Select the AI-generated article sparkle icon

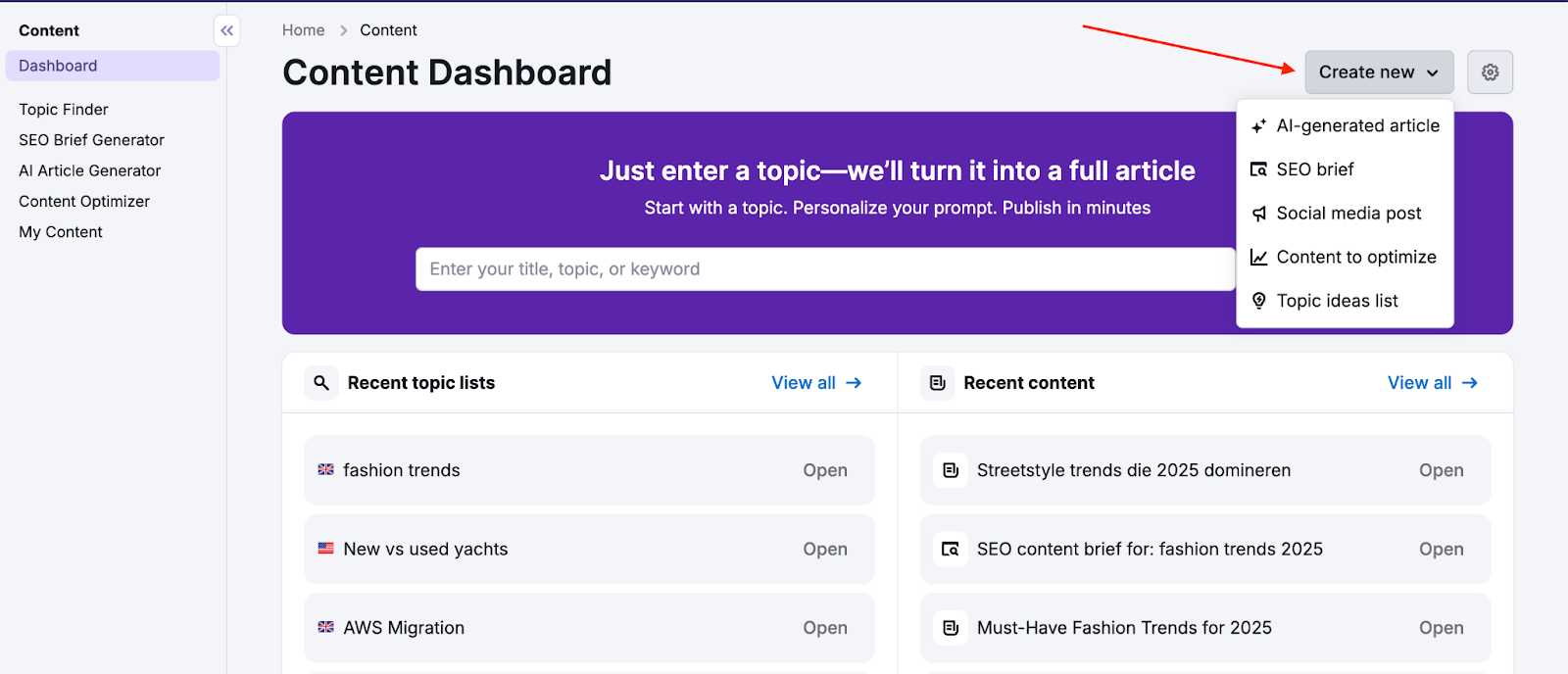(x=1259, y=125)
